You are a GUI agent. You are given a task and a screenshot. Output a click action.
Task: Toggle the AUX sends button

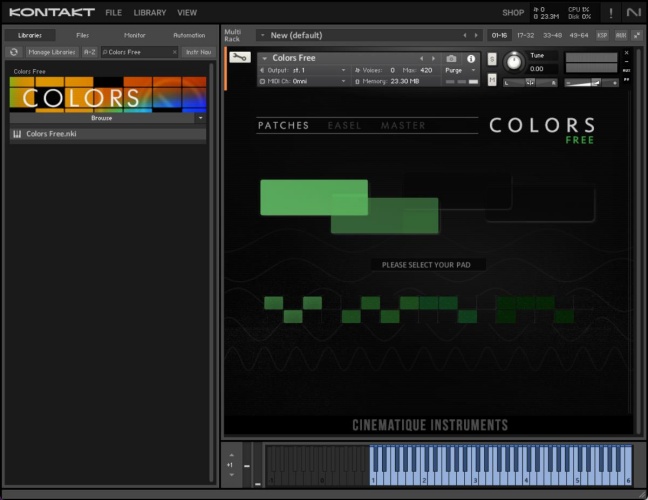pos(620,35)
